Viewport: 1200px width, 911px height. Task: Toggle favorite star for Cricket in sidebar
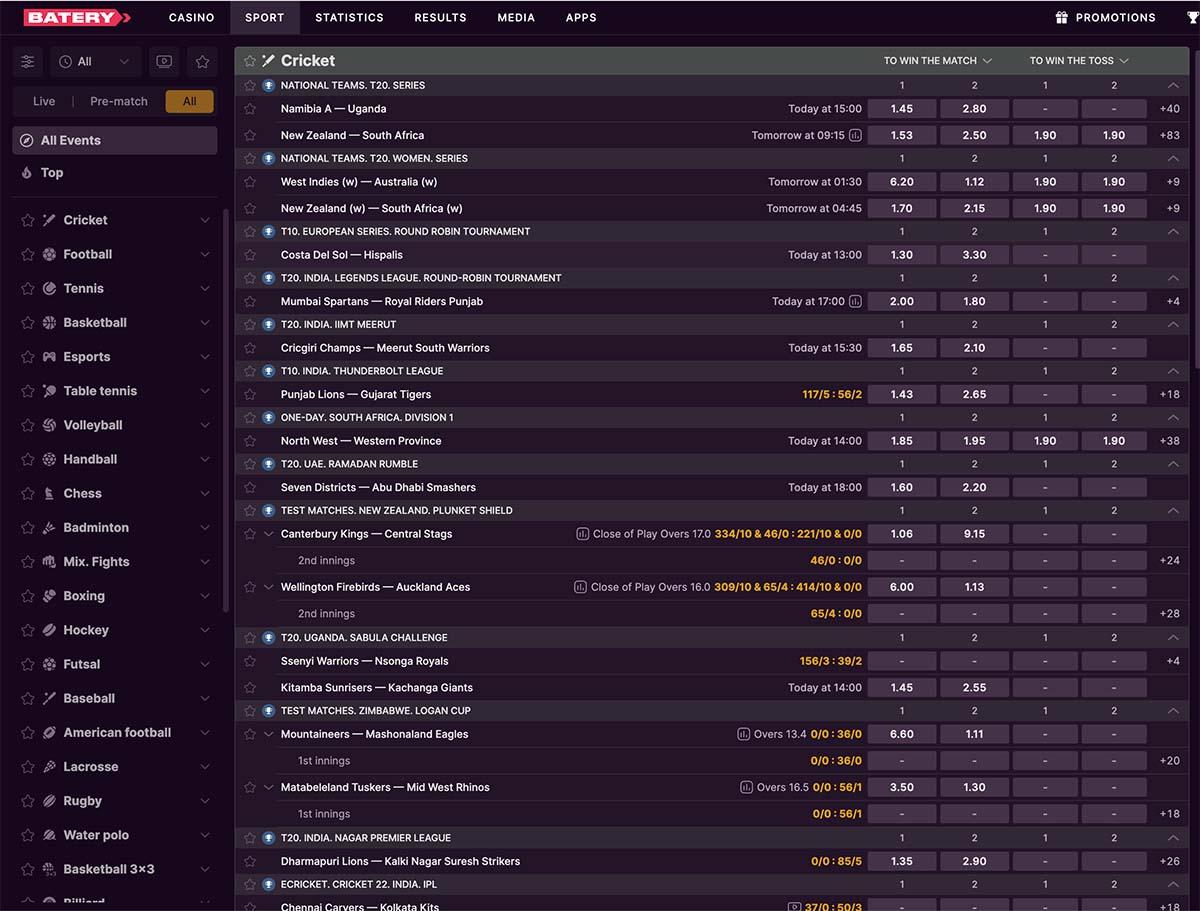point(28,220)
